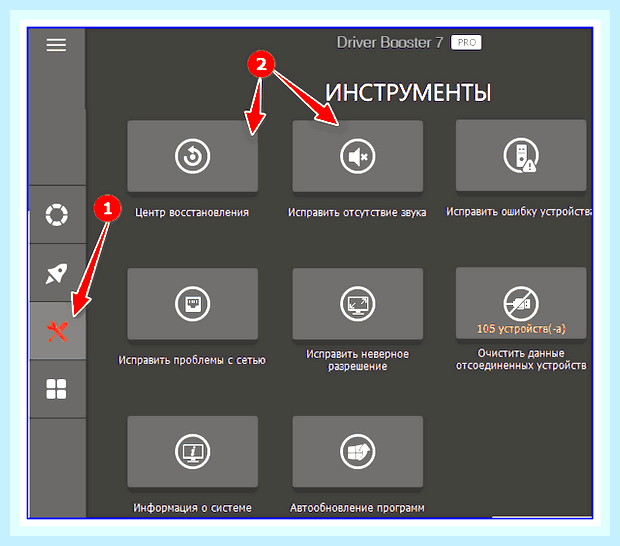Click the network port fix tile

coord(193,304)
